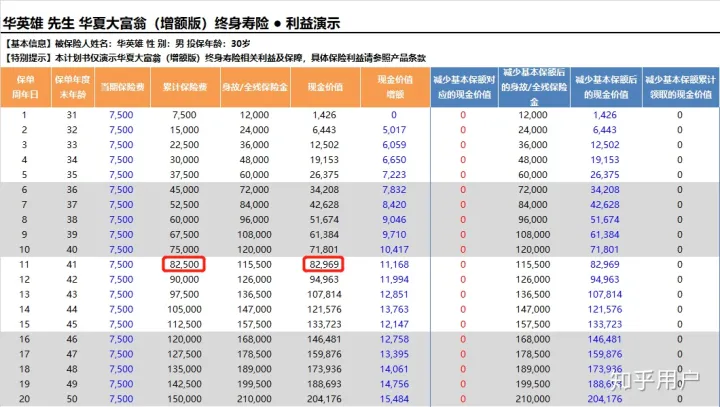This screenshot has width=720, height=407.
Task: Click blue 1,426 under 减少基本保额后的现金价值
Action: coord(605,115)
